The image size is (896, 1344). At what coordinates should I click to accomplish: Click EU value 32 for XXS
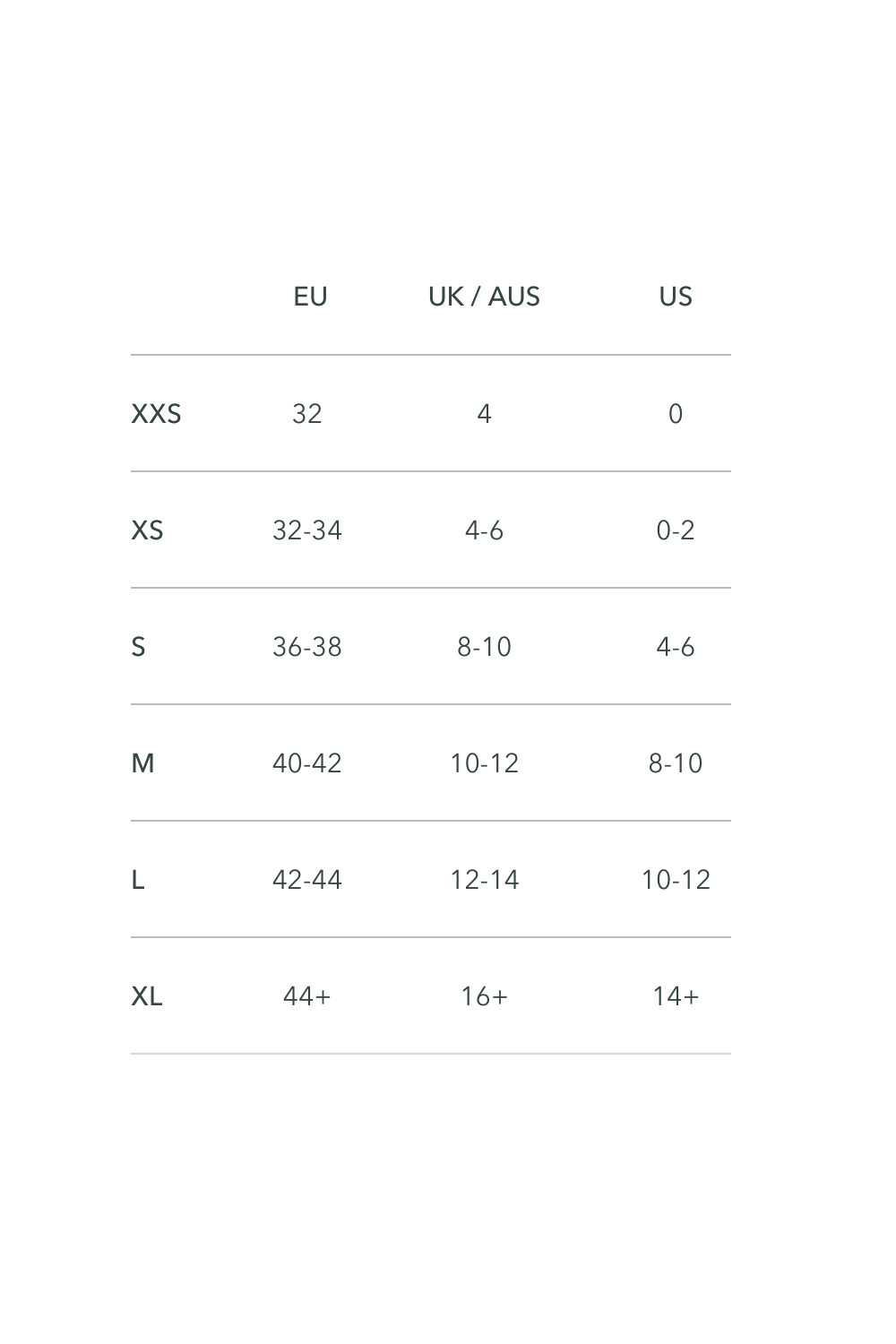pyautogui.click(x=306, y=414)
